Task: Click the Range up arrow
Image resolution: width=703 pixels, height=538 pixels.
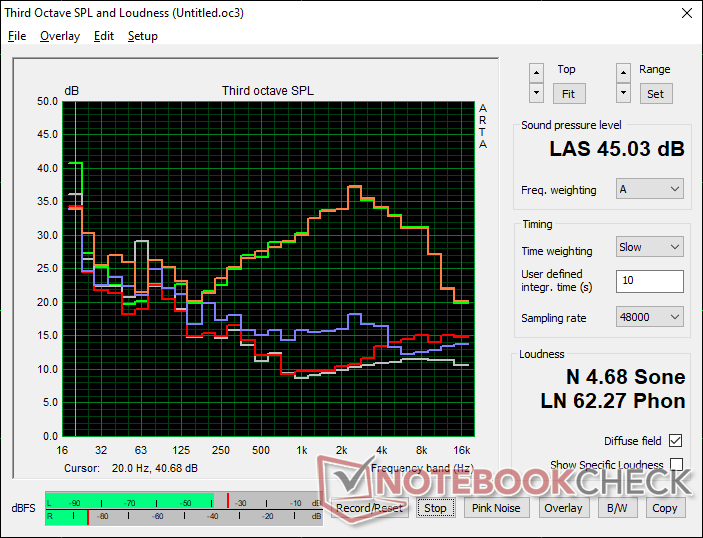Action: coord(623,73)
